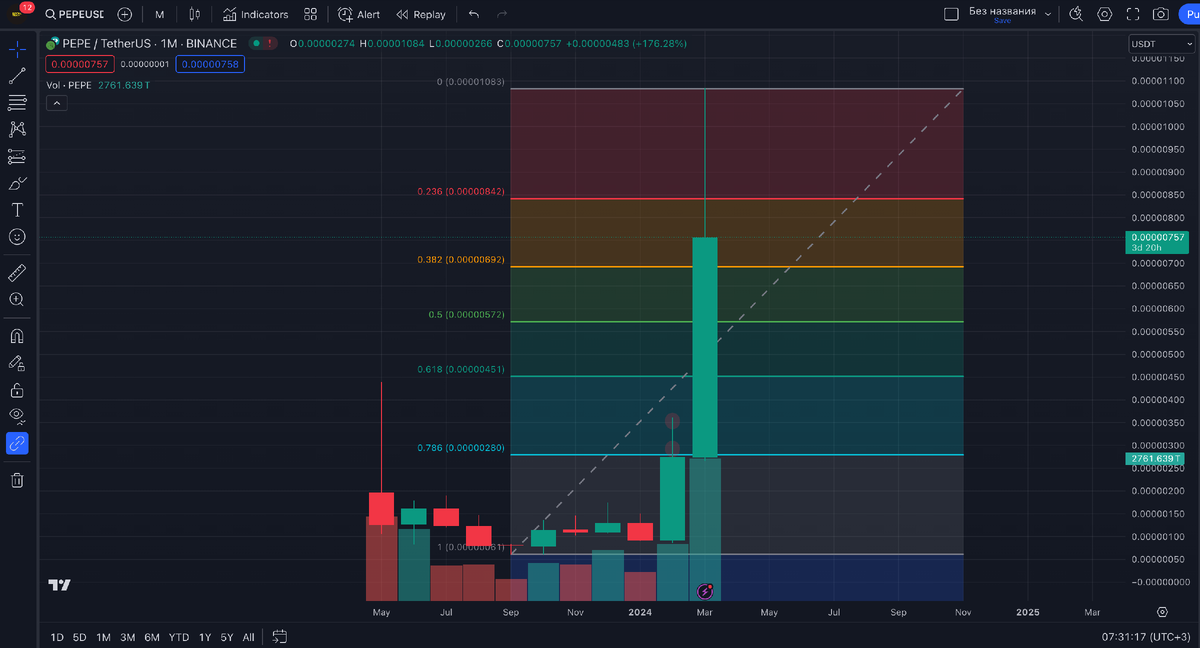Activate the zoom in tool
1200x648 pixels.
[x=17, y=299]
